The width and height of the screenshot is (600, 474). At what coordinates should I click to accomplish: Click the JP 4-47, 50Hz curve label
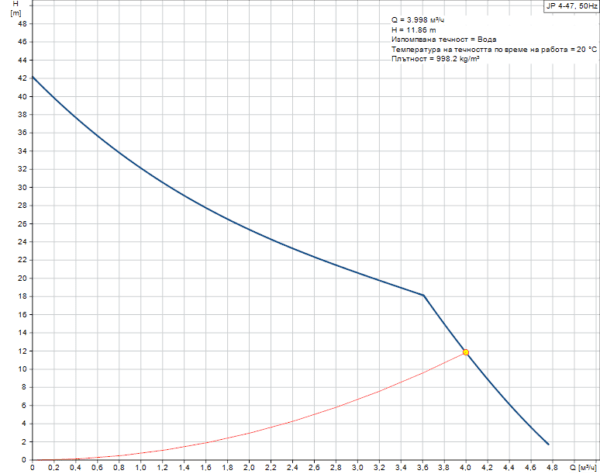pos(566,6)
